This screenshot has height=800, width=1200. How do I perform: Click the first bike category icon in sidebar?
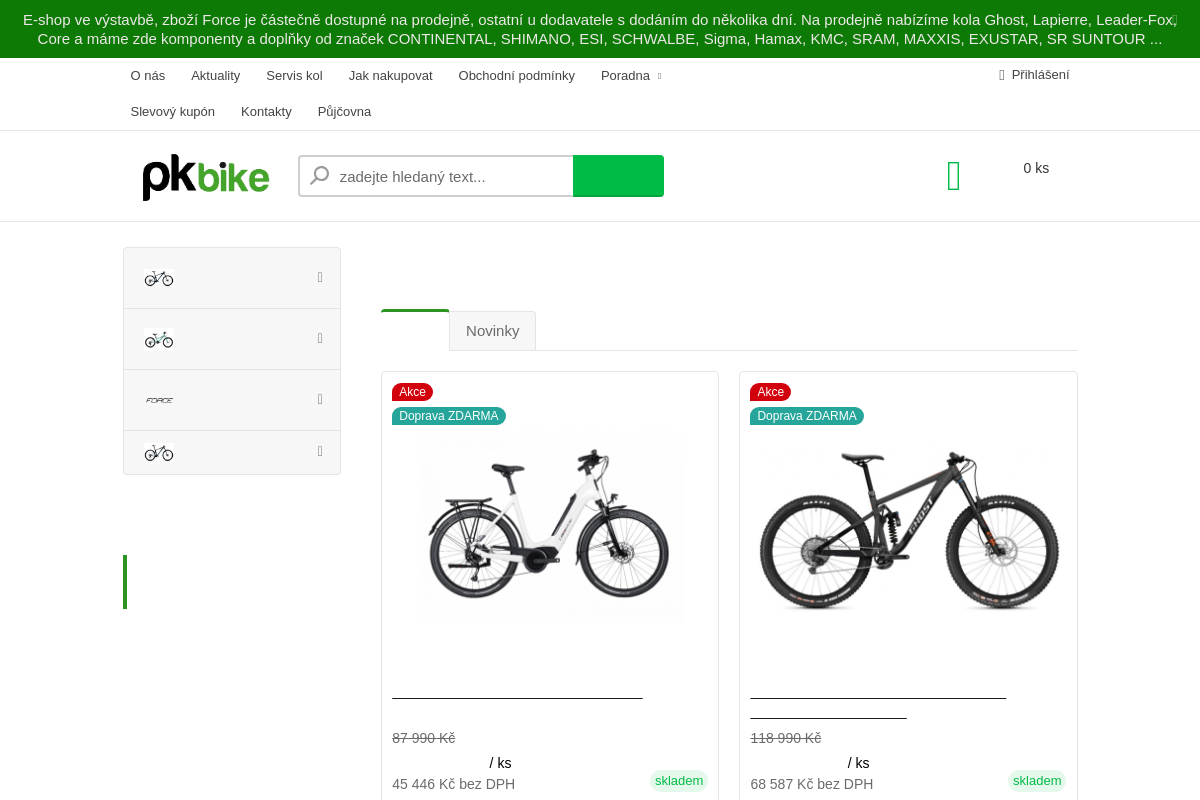[158, 277]
